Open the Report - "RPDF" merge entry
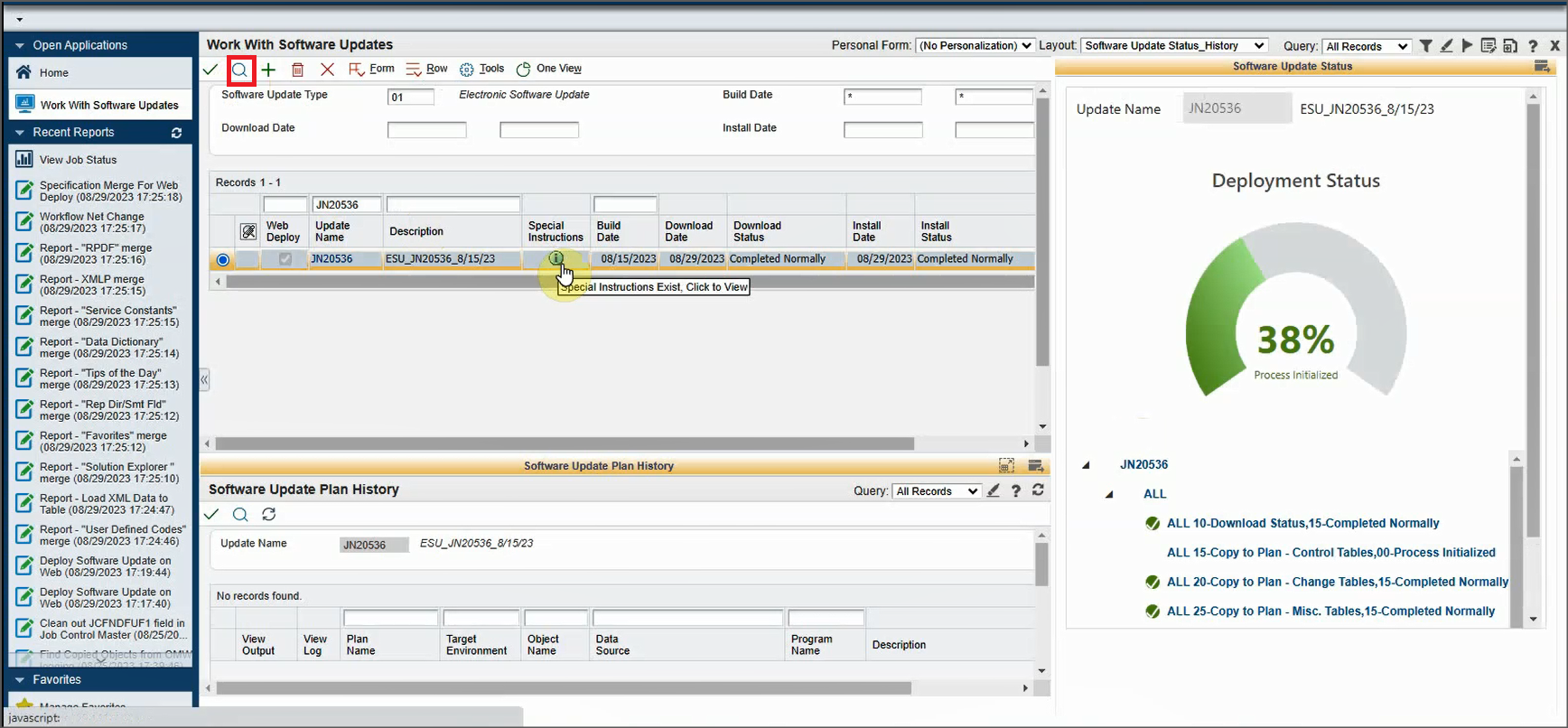This screenshot has width=1568, height=728. point(96,254)
